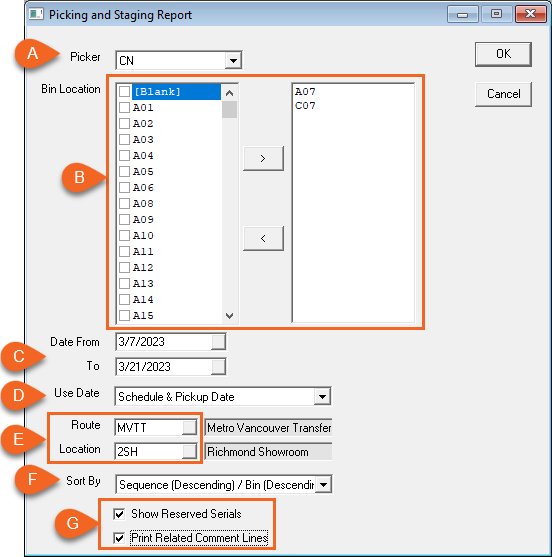Check the A05 bin location box
This screenshot has height=557, width=552.
(x=124, y=172)
